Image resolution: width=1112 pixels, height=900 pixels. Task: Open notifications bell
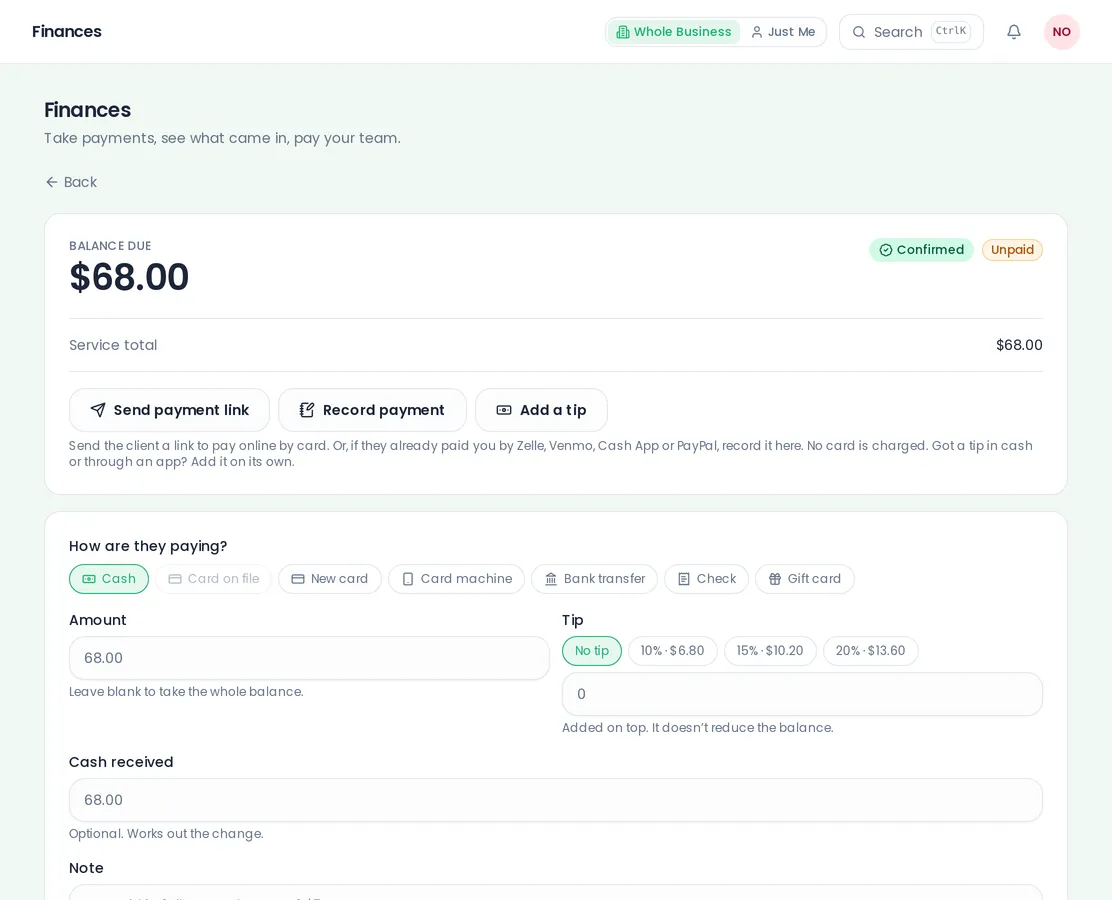pyautogui.click(x=1013, y=32)
